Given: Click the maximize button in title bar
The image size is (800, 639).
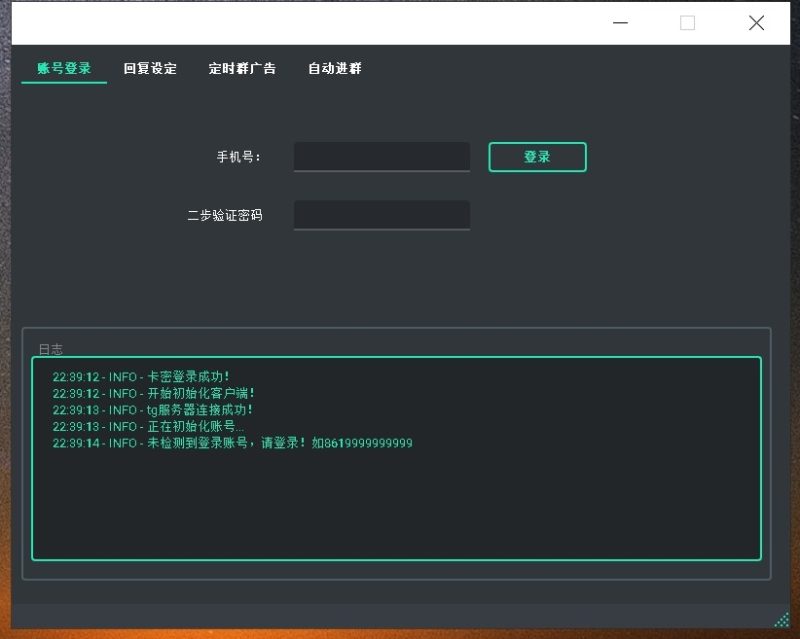Looking at the screenshot, I should coord(687,22).
